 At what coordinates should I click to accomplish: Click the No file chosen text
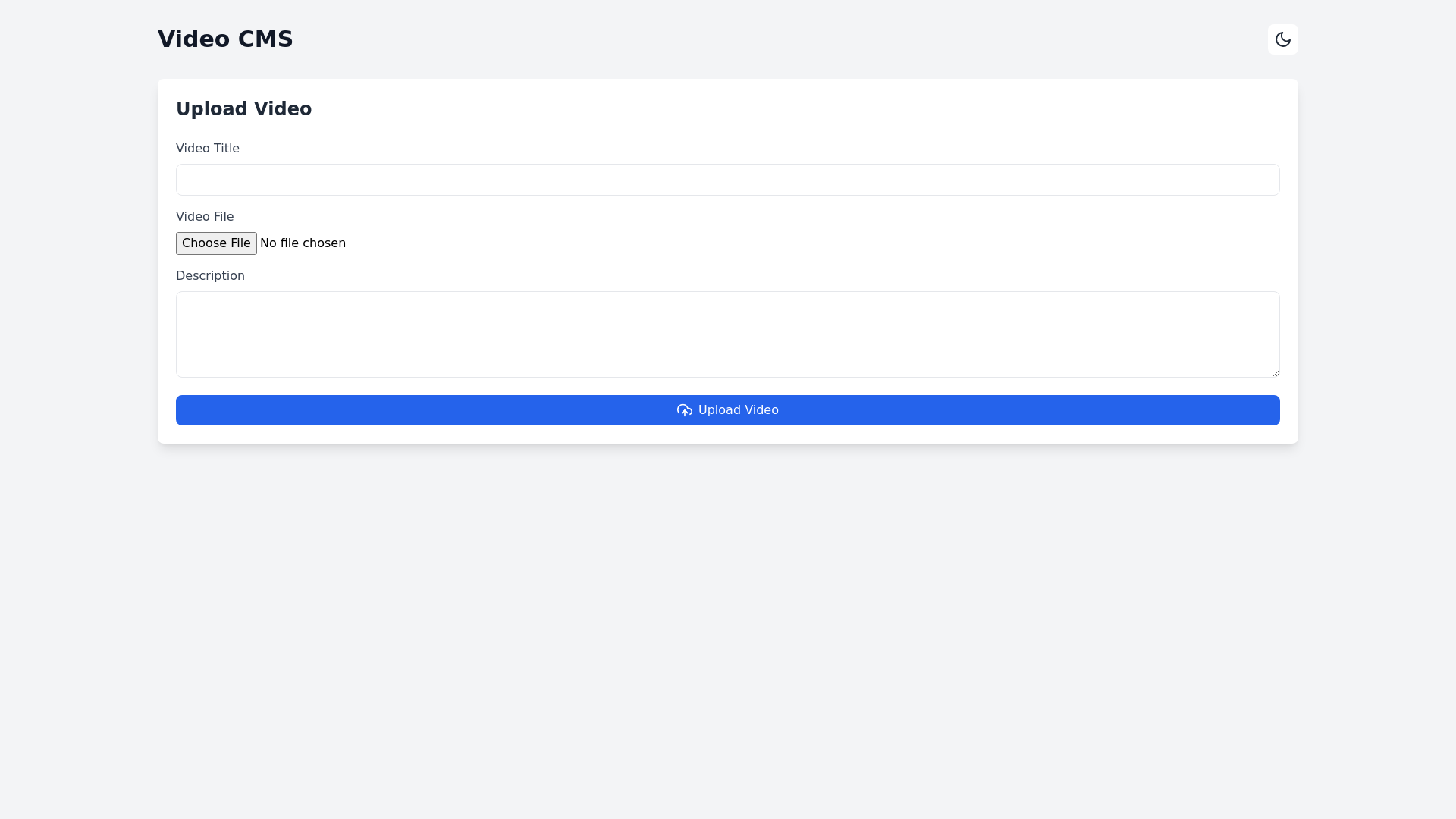pos(303,243)
